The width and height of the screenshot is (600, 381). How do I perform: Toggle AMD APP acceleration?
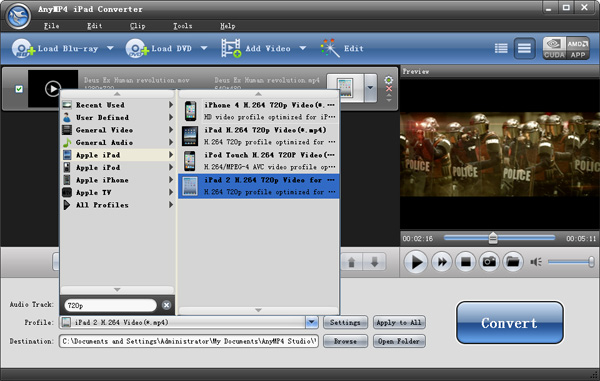(x=578, y=48)
